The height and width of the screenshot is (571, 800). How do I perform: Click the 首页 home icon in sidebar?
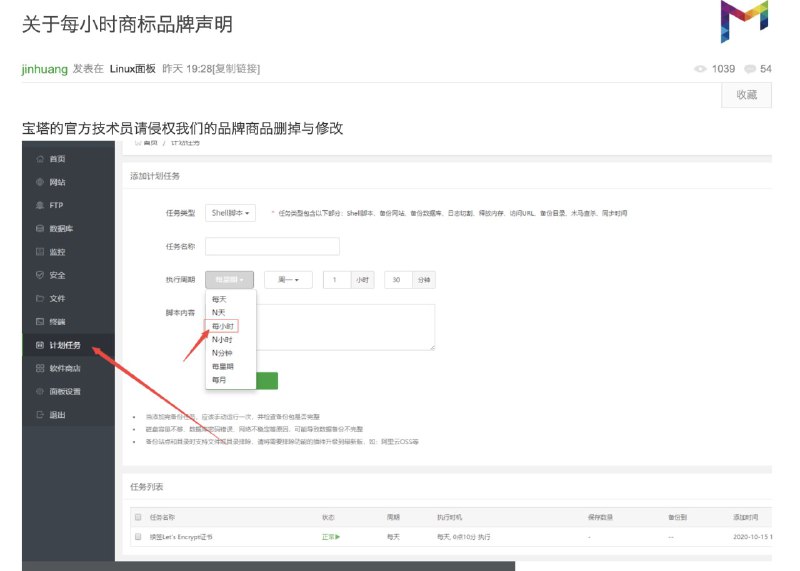coord(39,159)
